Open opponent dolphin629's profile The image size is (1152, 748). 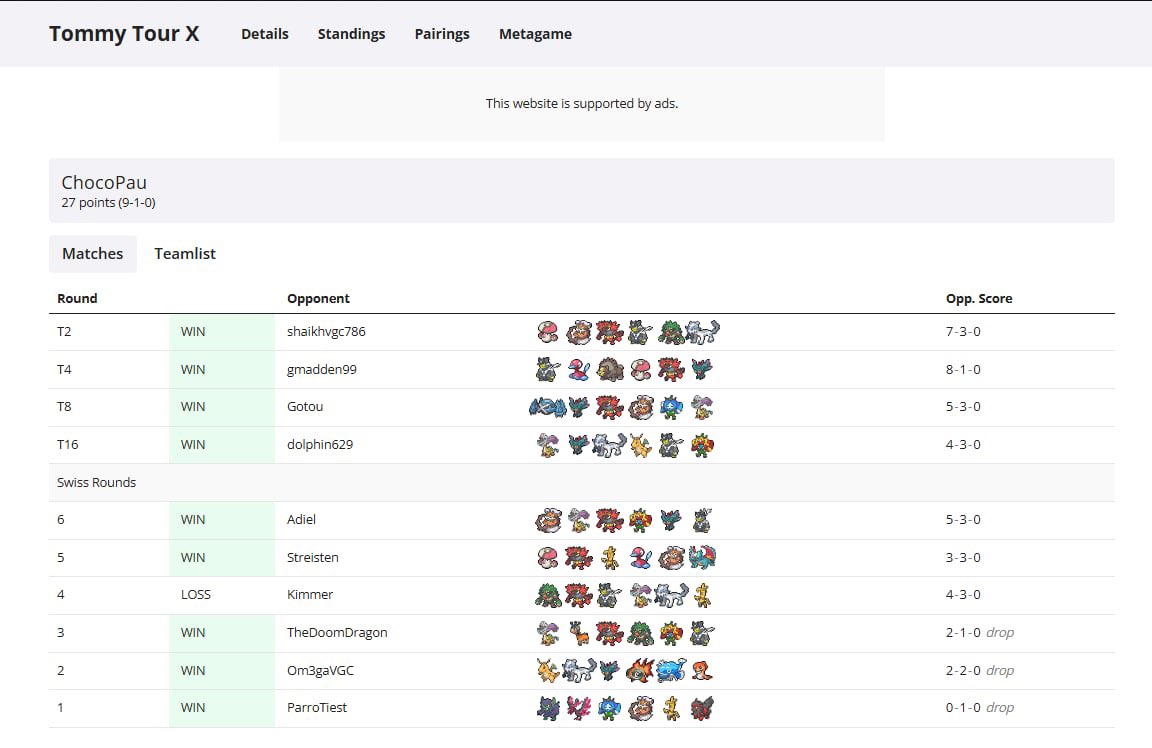pyautogui.click(x=320, y=445)
